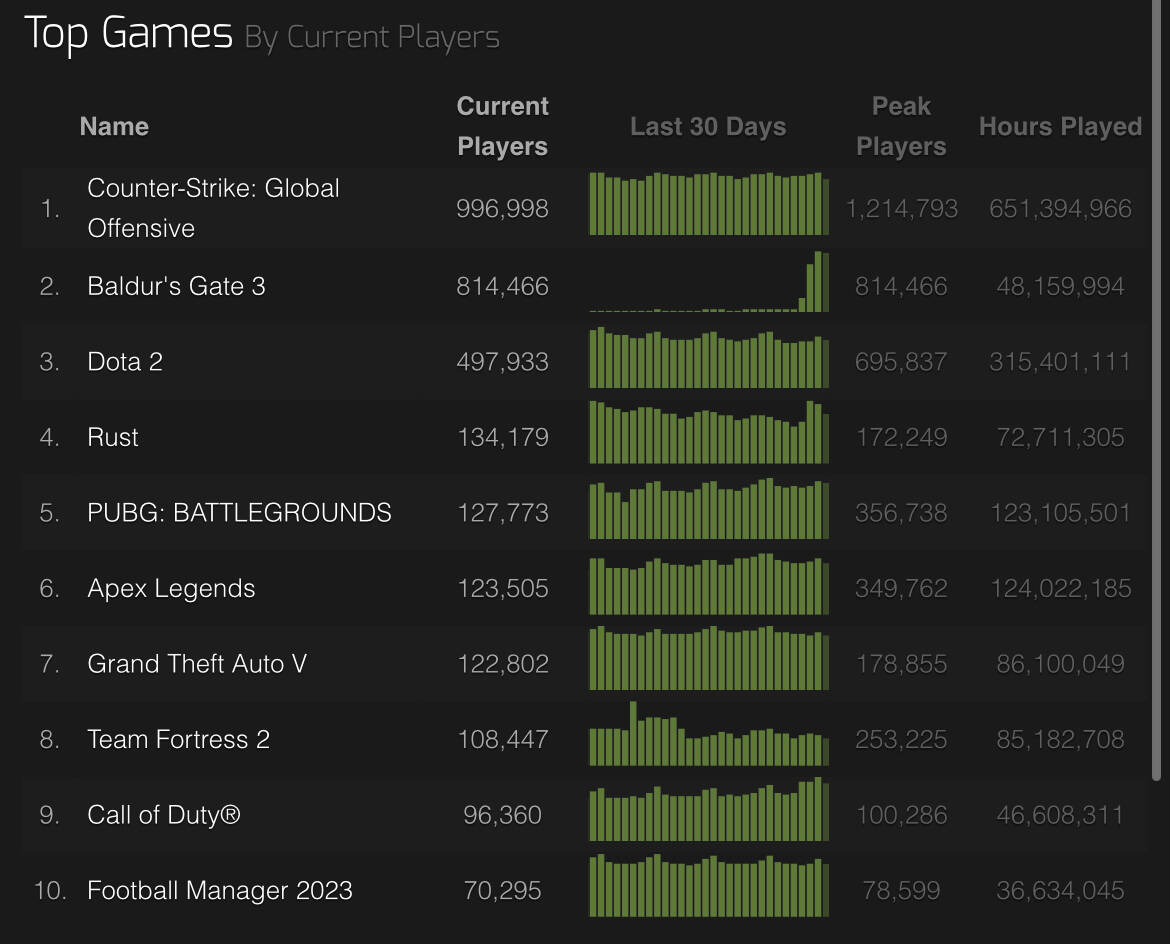Viewport: 1170px width, 944px height.
Task: Select hours played value 72,711,305
Action: [1060, 437]
